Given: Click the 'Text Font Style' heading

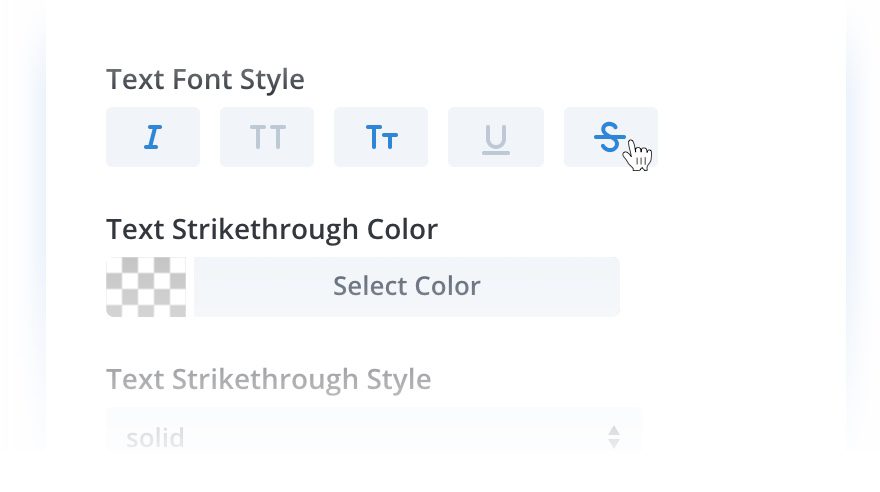Looking at the screenshot, I should pos(205,79).
